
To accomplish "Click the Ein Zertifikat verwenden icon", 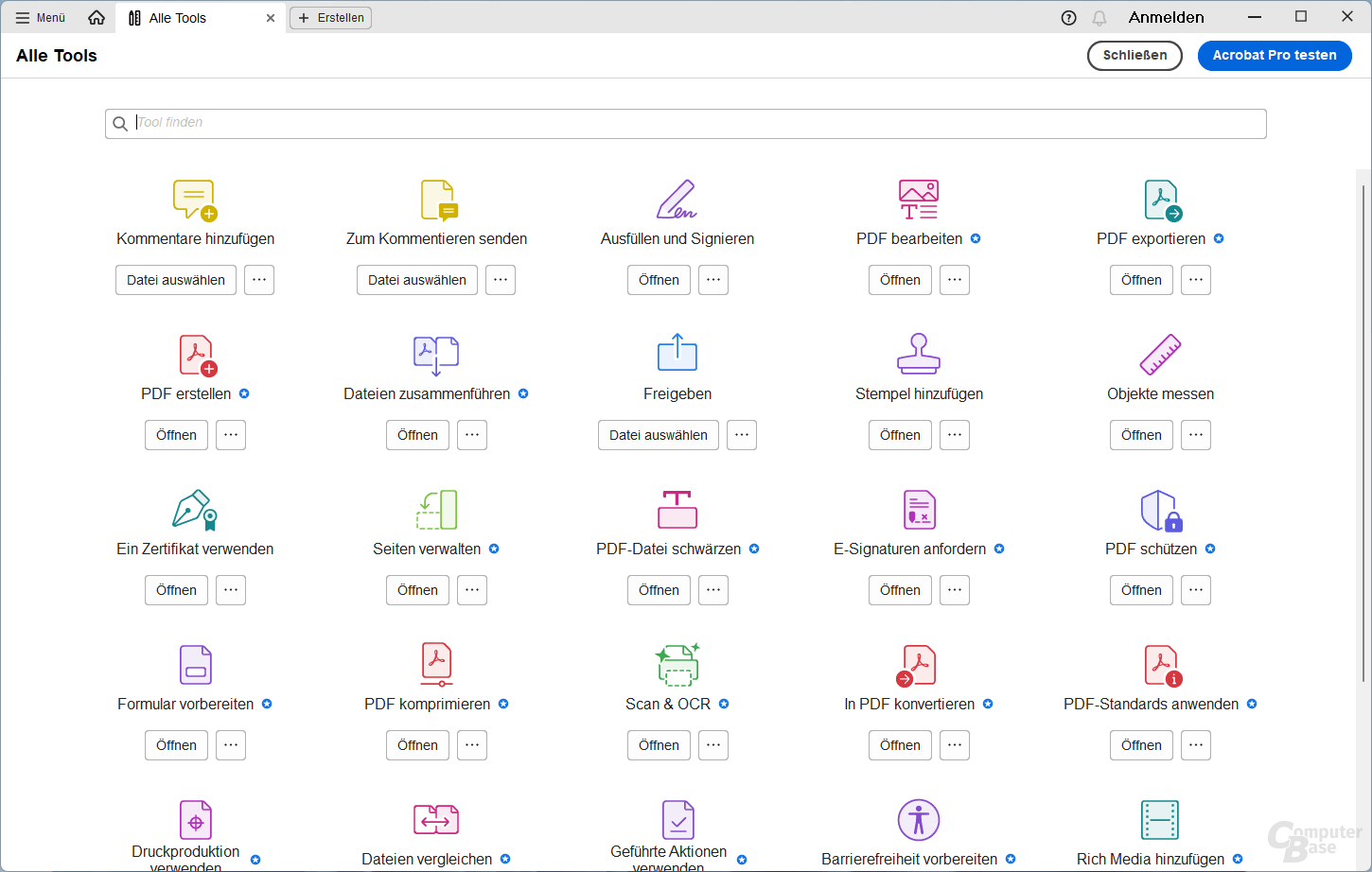I will tap(195, 510).
